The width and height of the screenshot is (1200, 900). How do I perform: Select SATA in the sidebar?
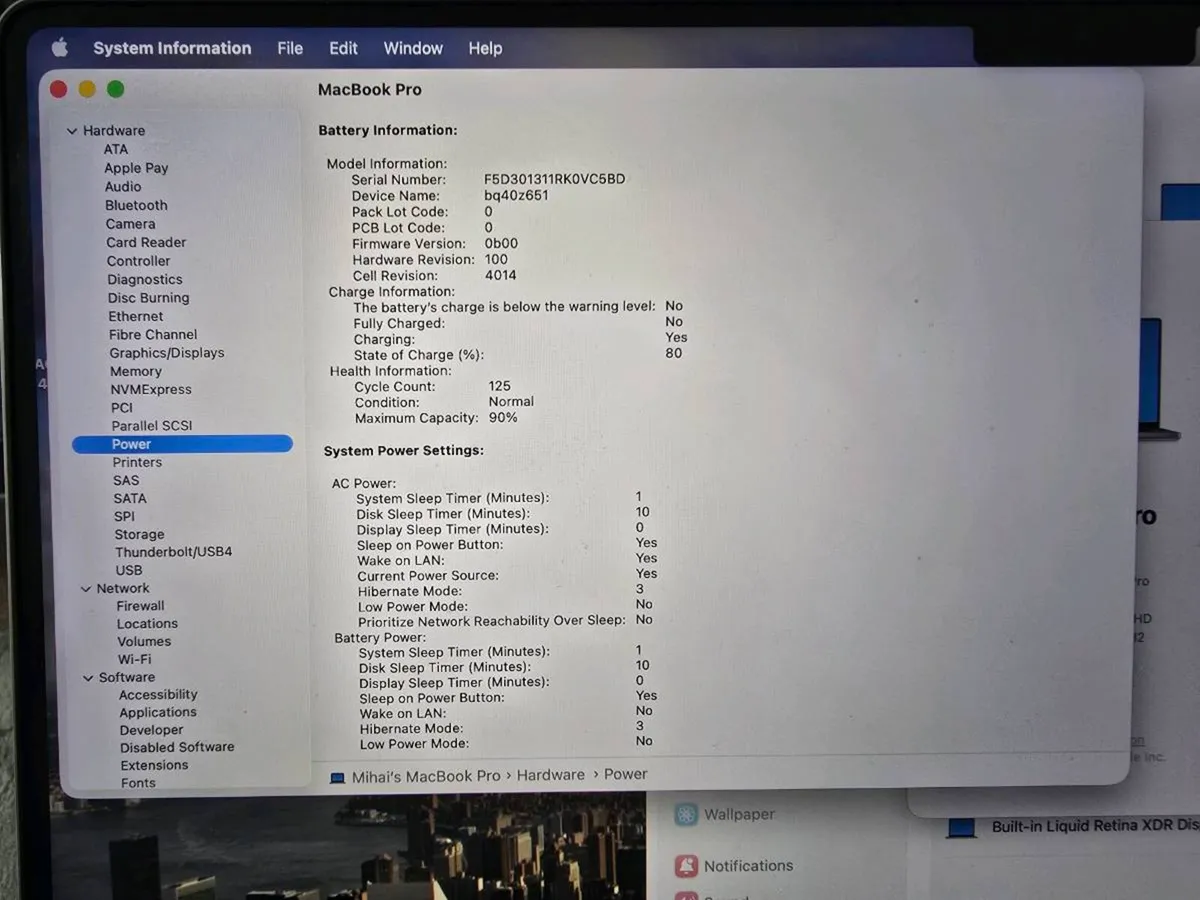pos(130,499)
